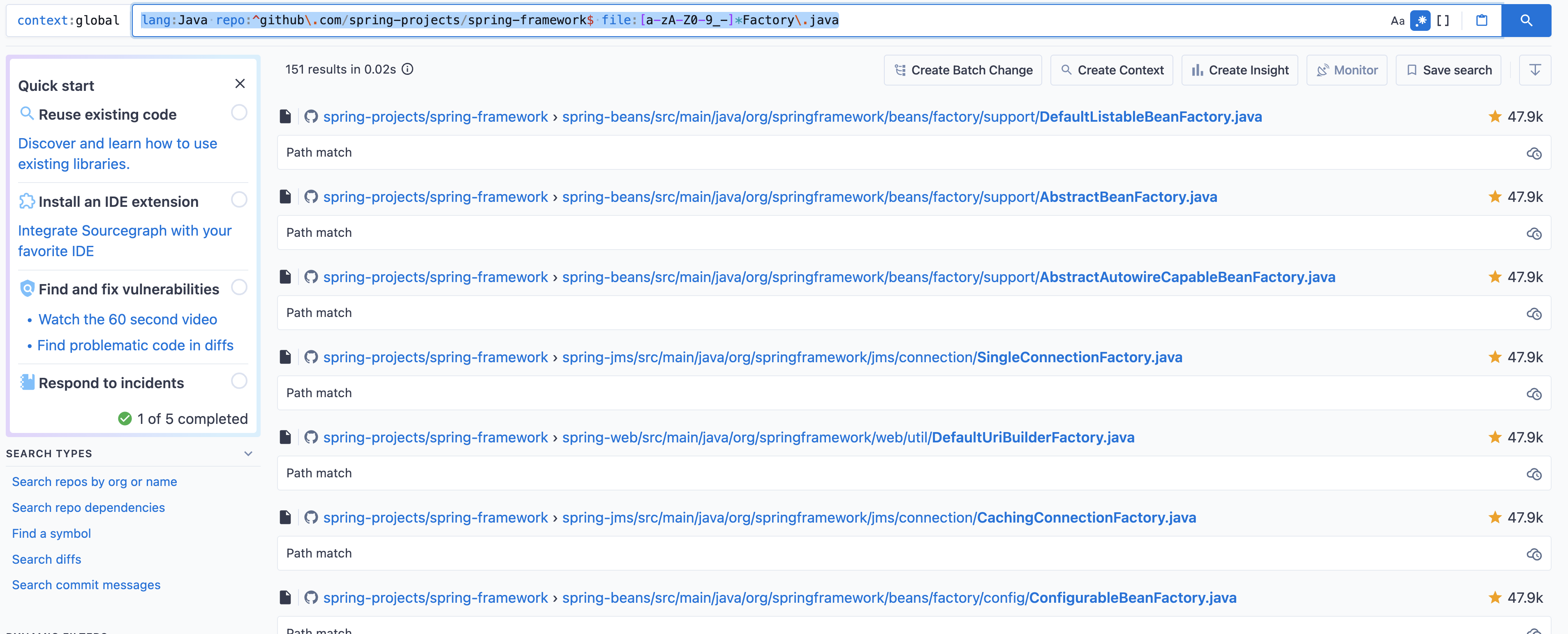Click the Create Context icon

pos(1113,69)
